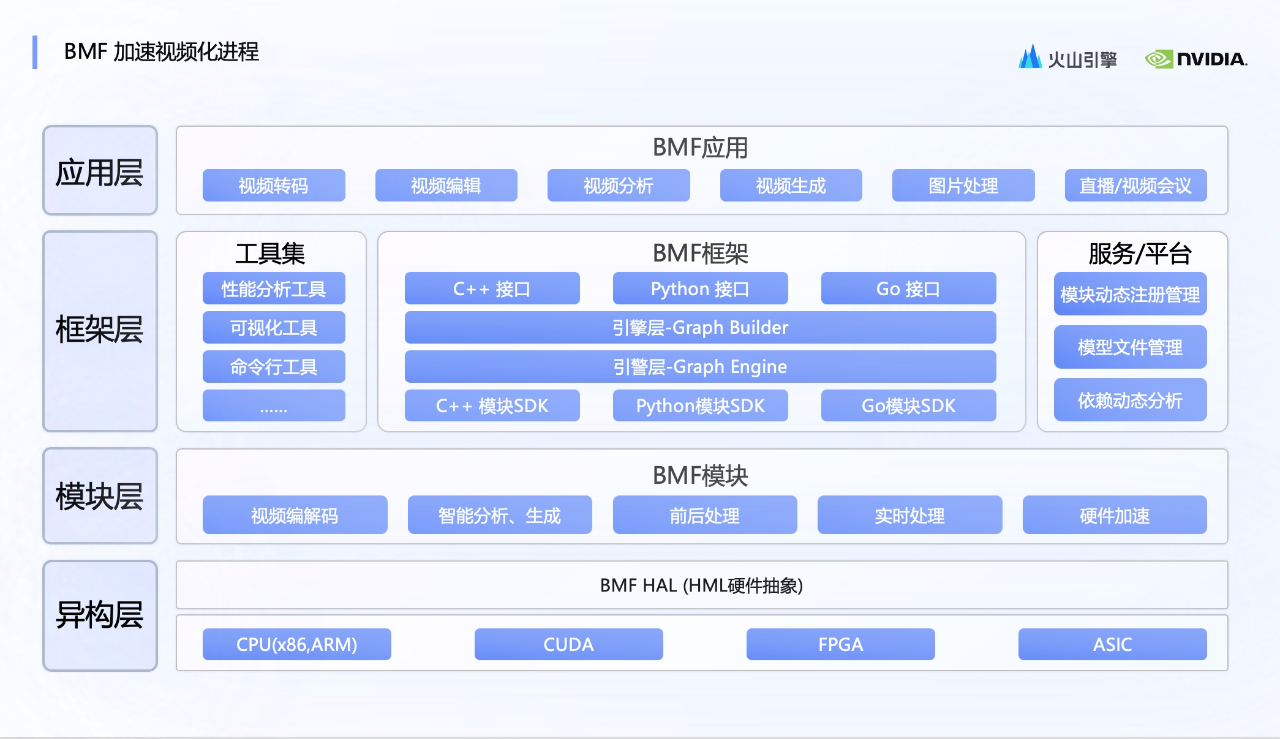This screenshot has width=1280, height=739.
Task: Select the 直播/视频会议 box
Action: [x=1136, y=186]
